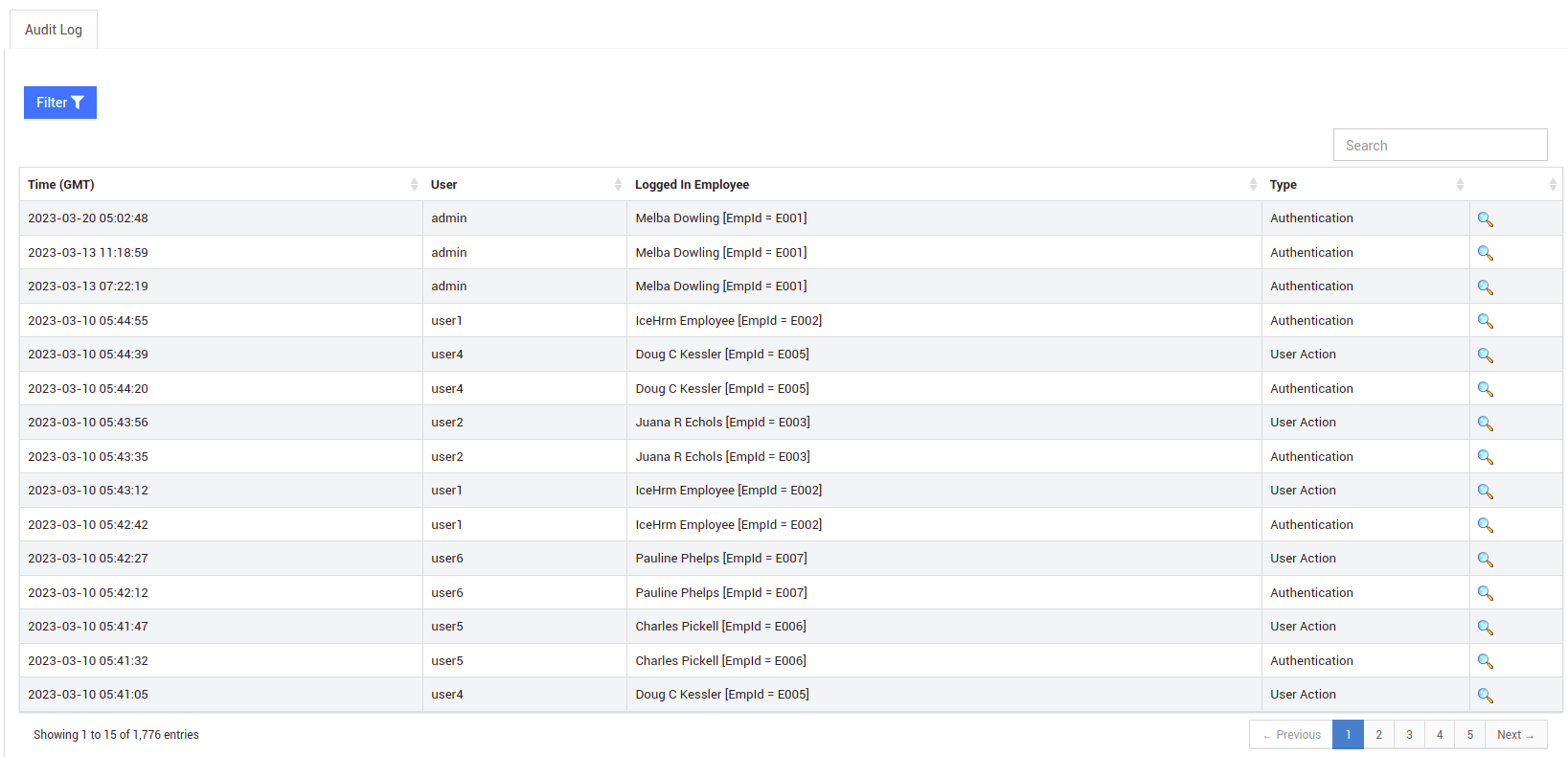The image size is (1568, 757).
Task: Open magnifier for 2023-03-13 11:18:59 entry
Action: [x=1485, y=253]
